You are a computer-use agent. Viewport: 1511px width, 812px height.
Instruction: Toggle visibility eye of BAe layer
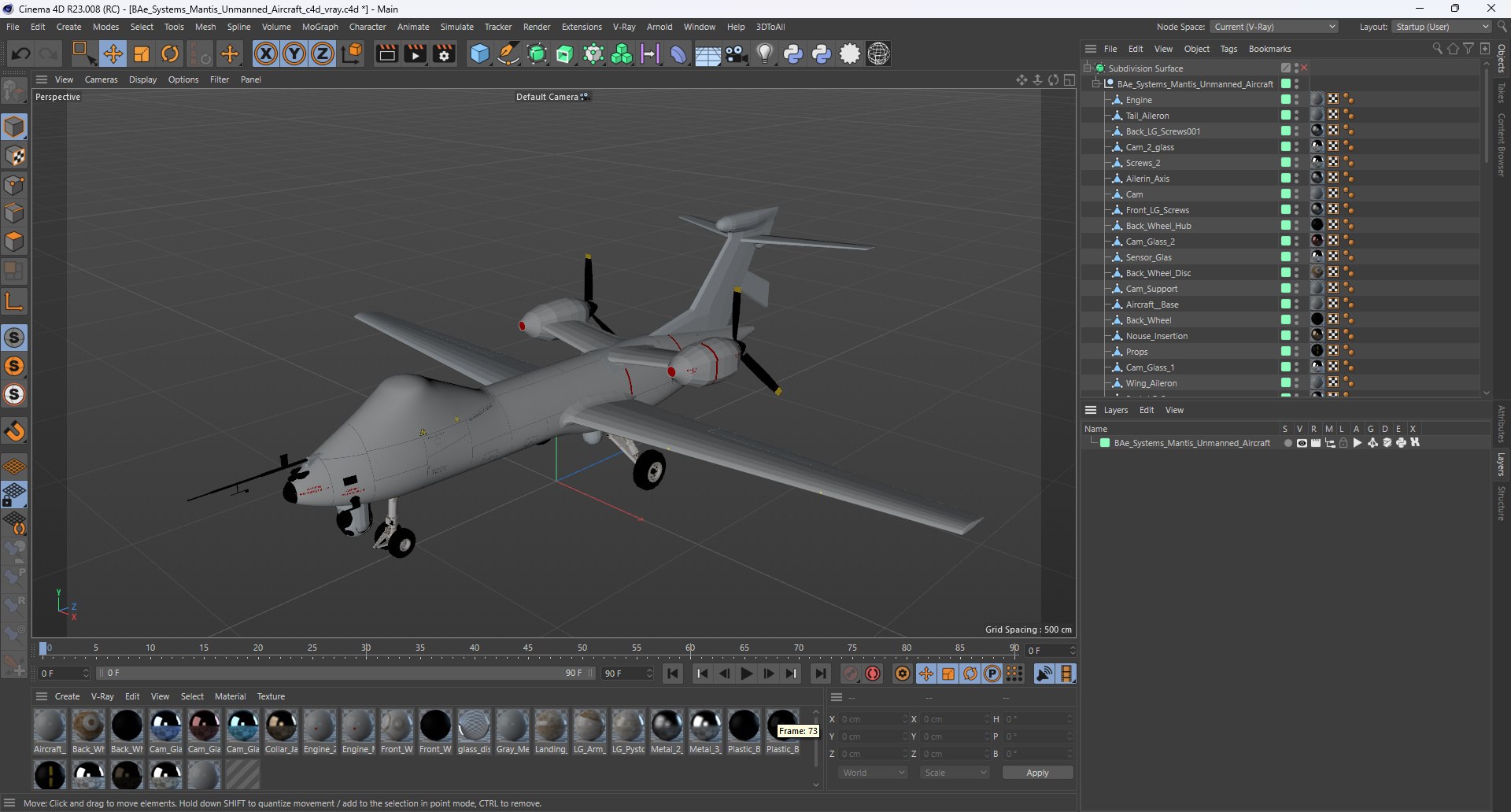pos(1302,443)
